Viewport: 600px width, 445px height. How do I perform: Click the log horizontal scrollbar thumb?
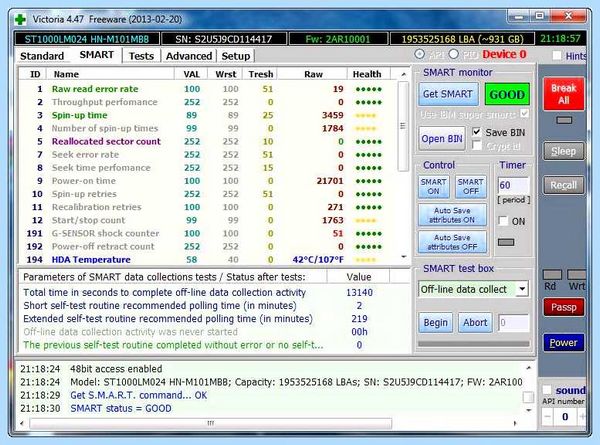tap(210, 423)
